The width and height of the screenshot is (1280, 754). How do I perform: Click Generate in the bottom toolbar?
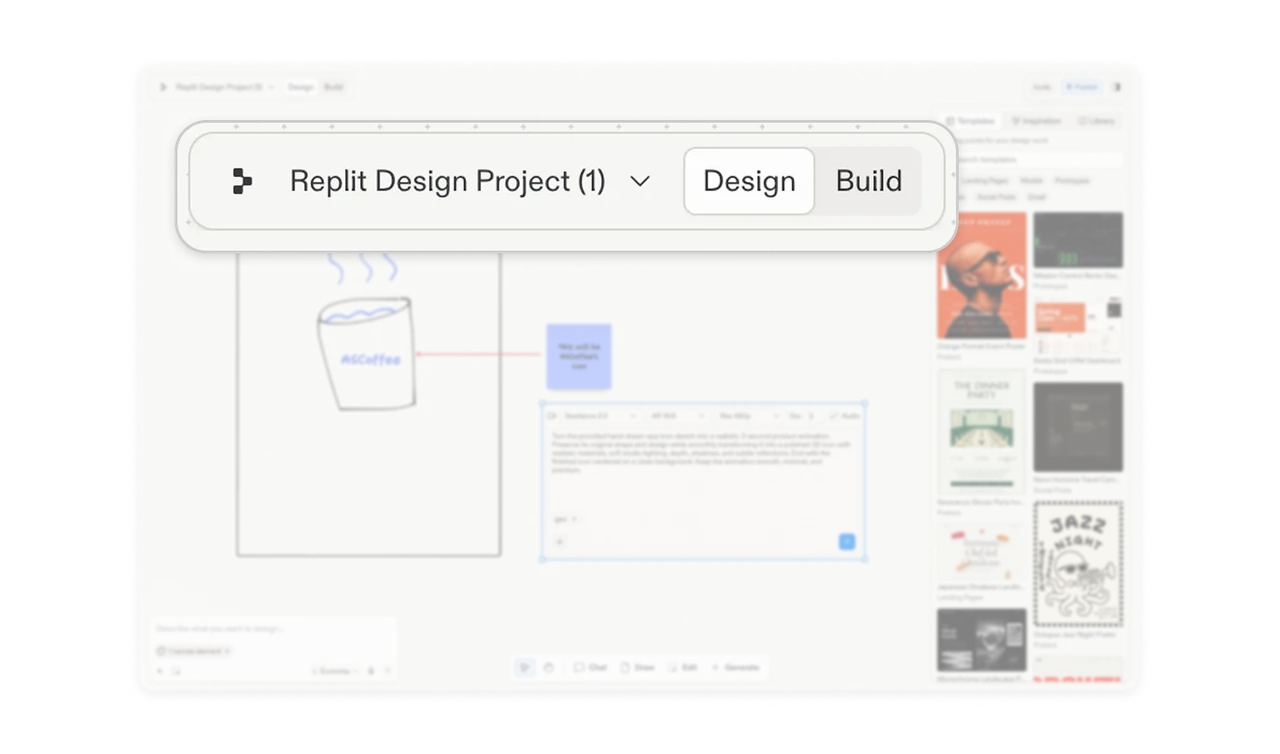[735, 667]
